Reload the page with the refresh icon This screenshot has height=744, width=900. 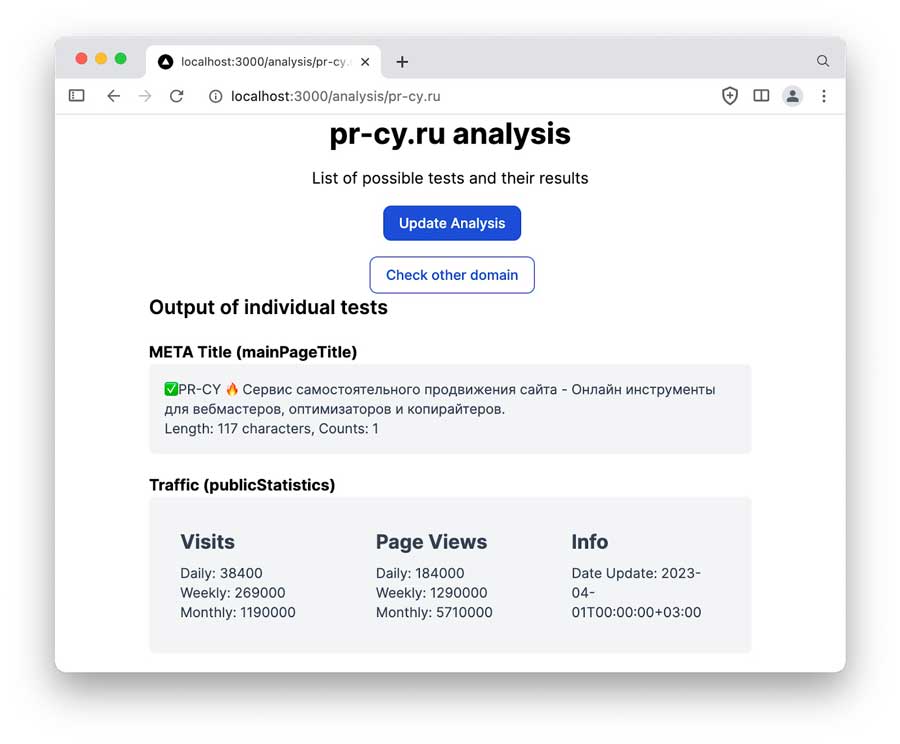[177, 96]
